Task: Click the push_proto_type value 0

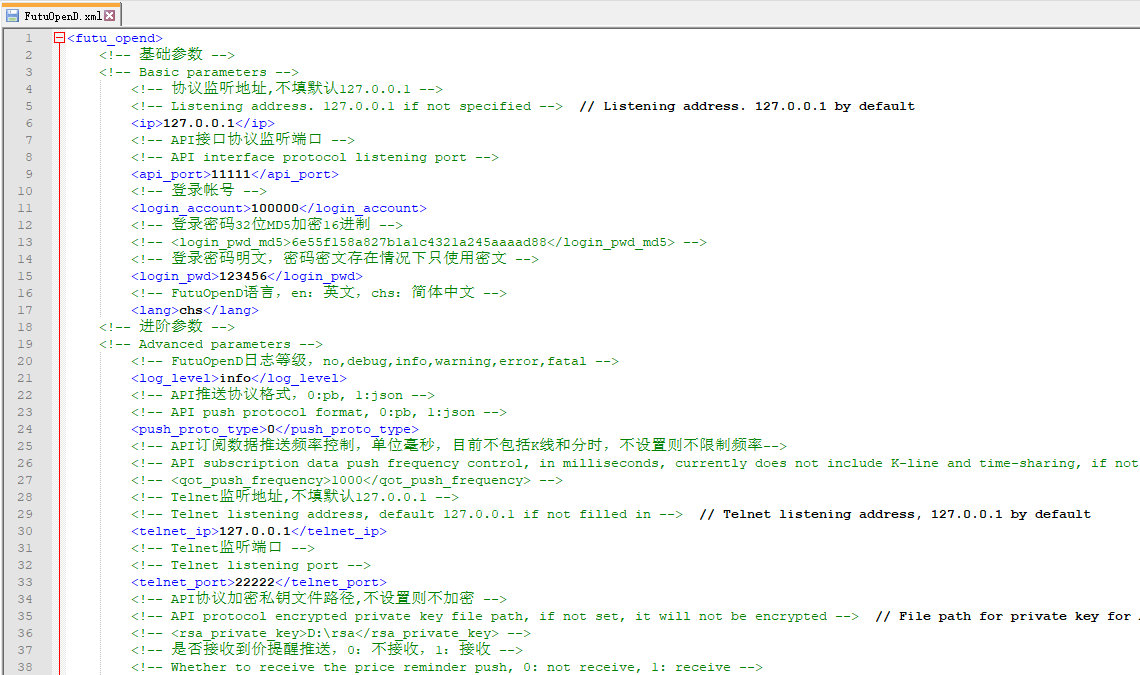Action: click(270, 429)
